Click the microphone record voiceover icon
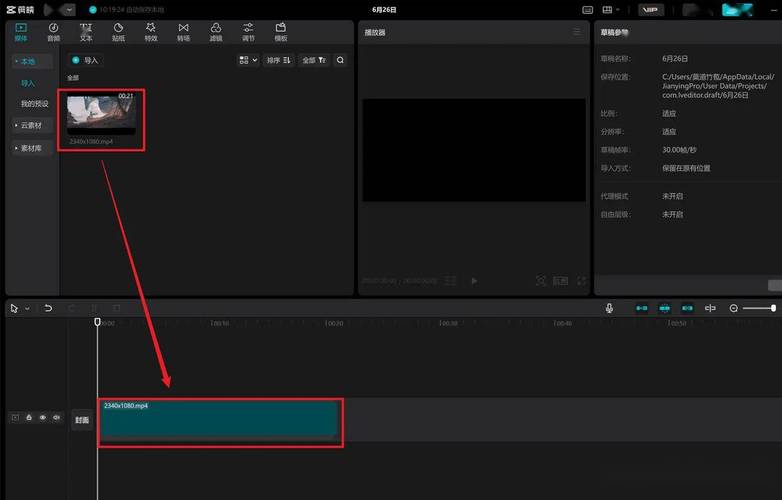Screen dimensions: 782x500 click(x=609, y=308)
